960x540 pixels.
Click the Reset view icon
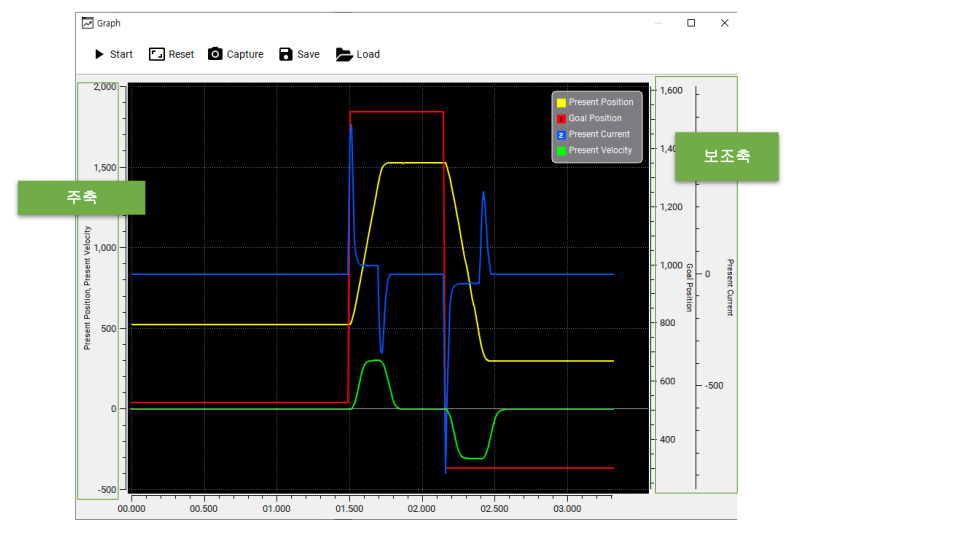tap(156, 54)
